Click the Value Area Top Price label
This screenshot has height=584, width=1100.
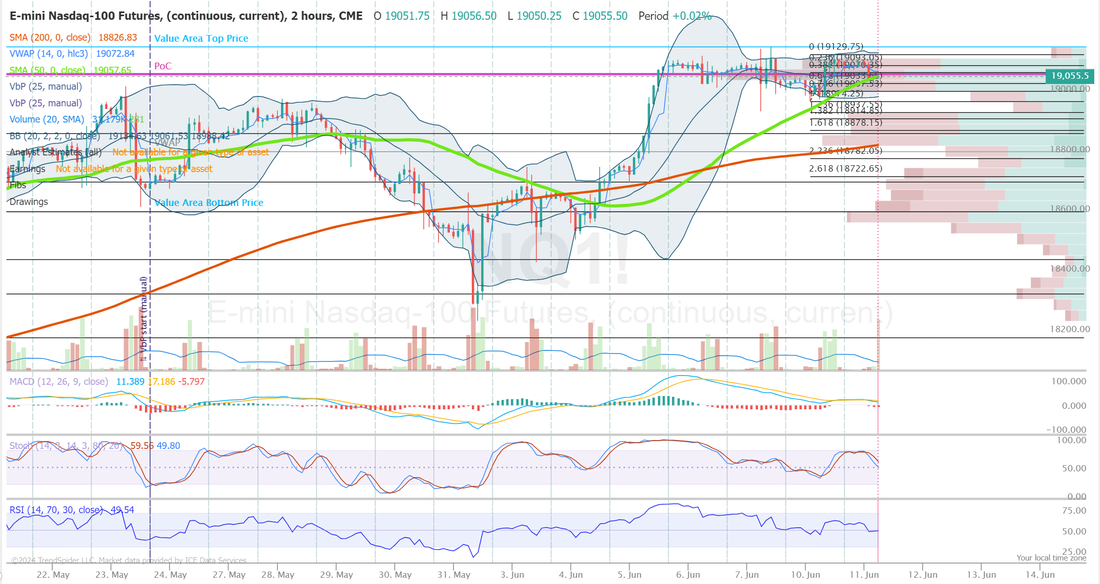click(201, 39)
